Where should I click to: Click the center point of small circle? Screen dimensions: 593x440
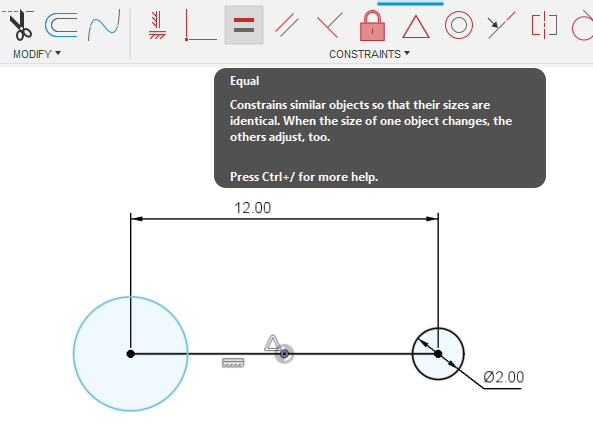[438, 354]
